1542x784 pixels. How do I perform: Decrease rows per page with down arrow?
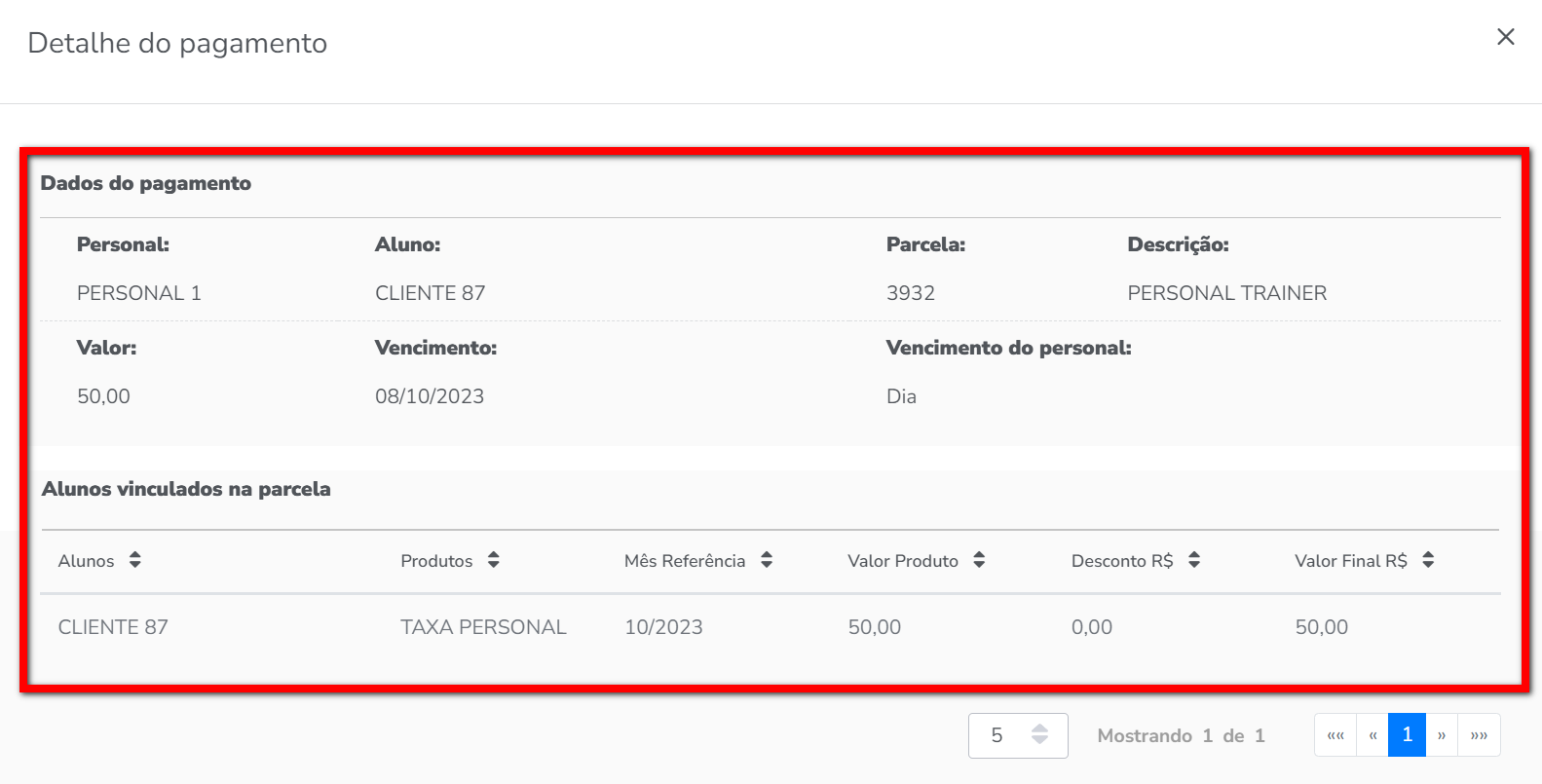point(1040,741)
